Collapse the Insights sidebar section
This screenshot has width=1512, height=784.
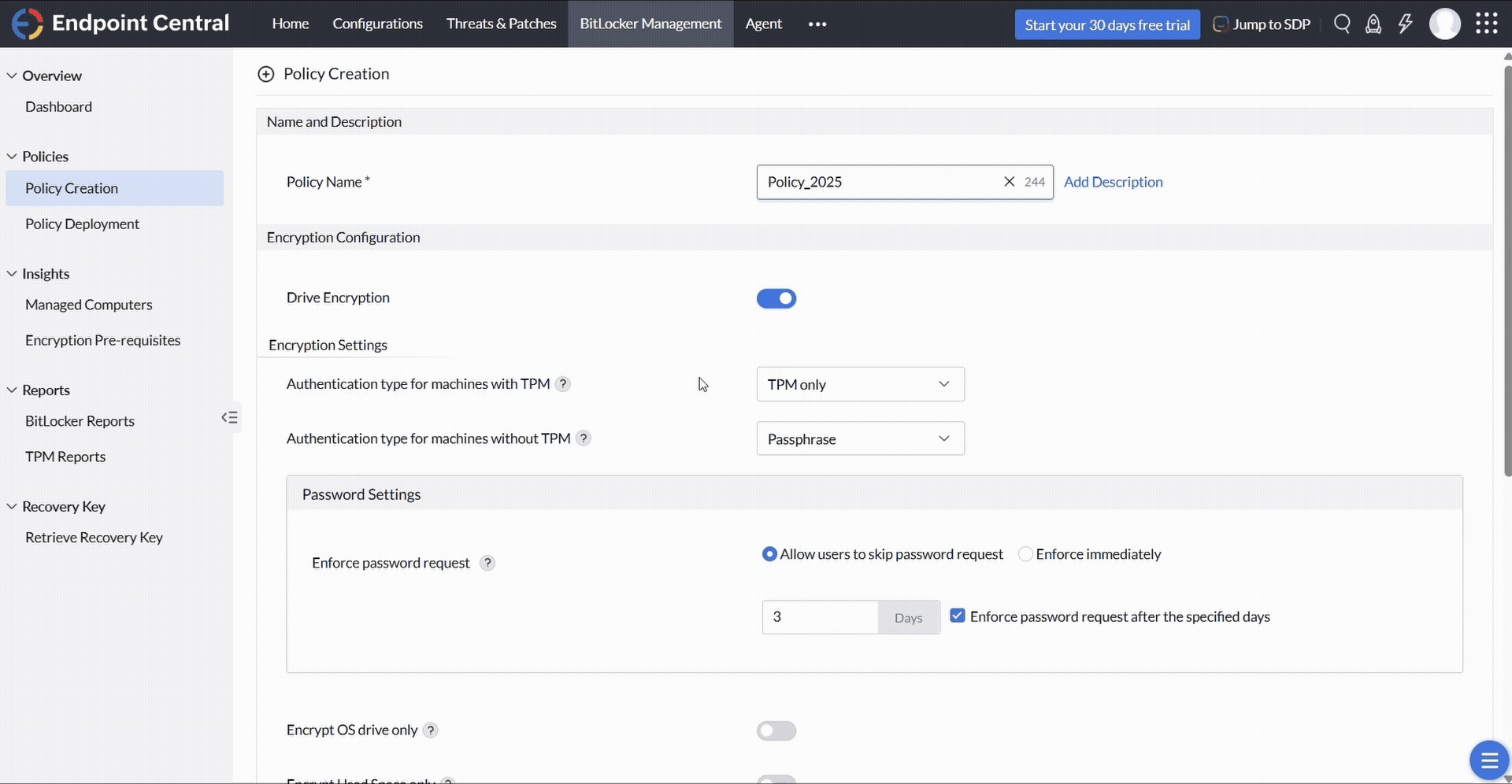point(12,273)
